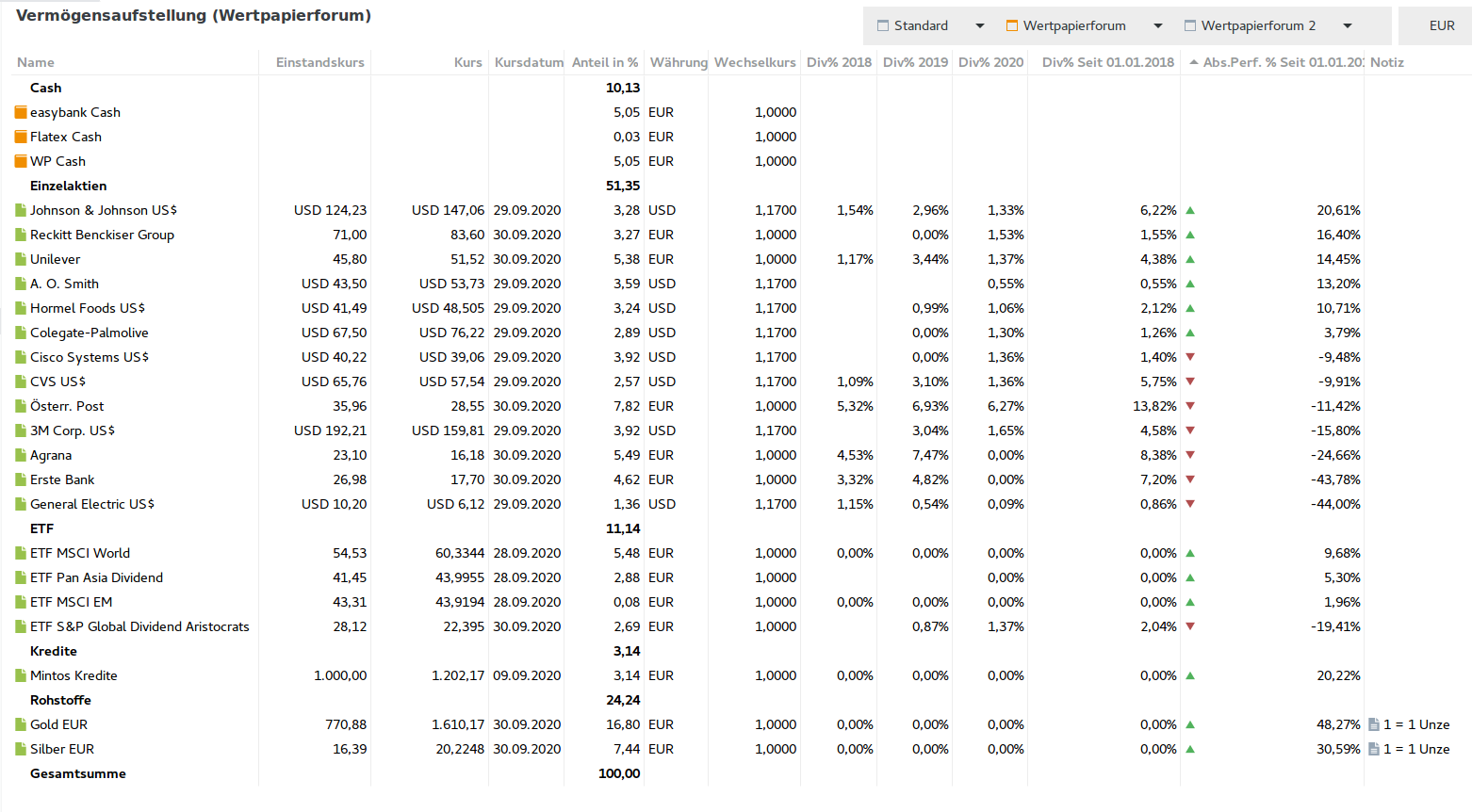Sort by the Name column header

pyautogui.click(x=36, y=62)
